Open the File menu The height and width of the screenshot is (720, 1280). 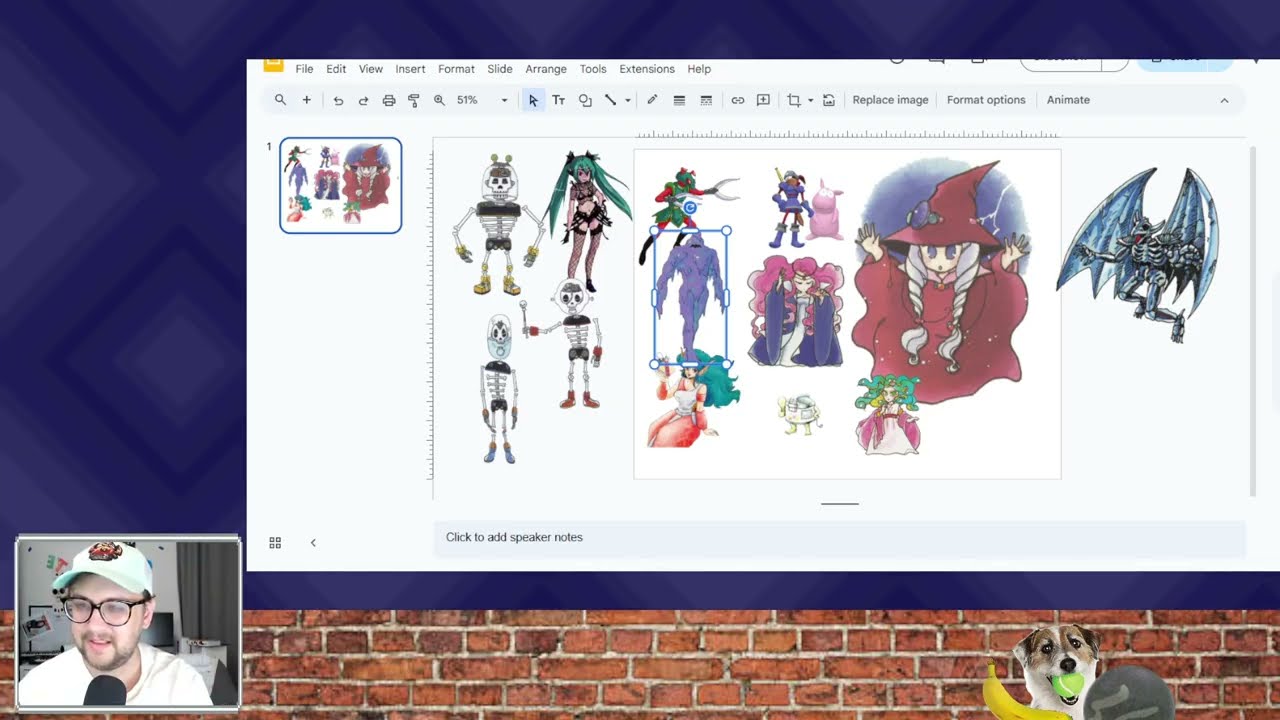coord(304,69)
